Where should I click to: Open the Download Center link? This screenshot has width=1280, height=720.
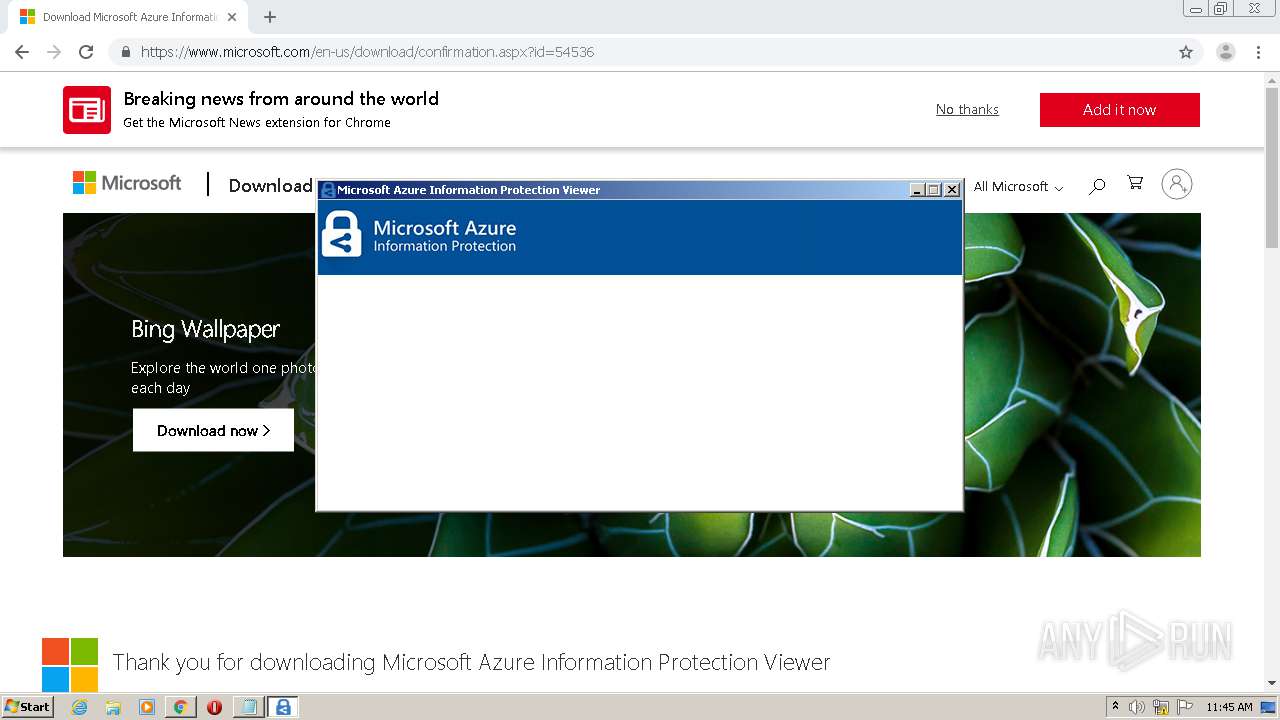[270, 185]
